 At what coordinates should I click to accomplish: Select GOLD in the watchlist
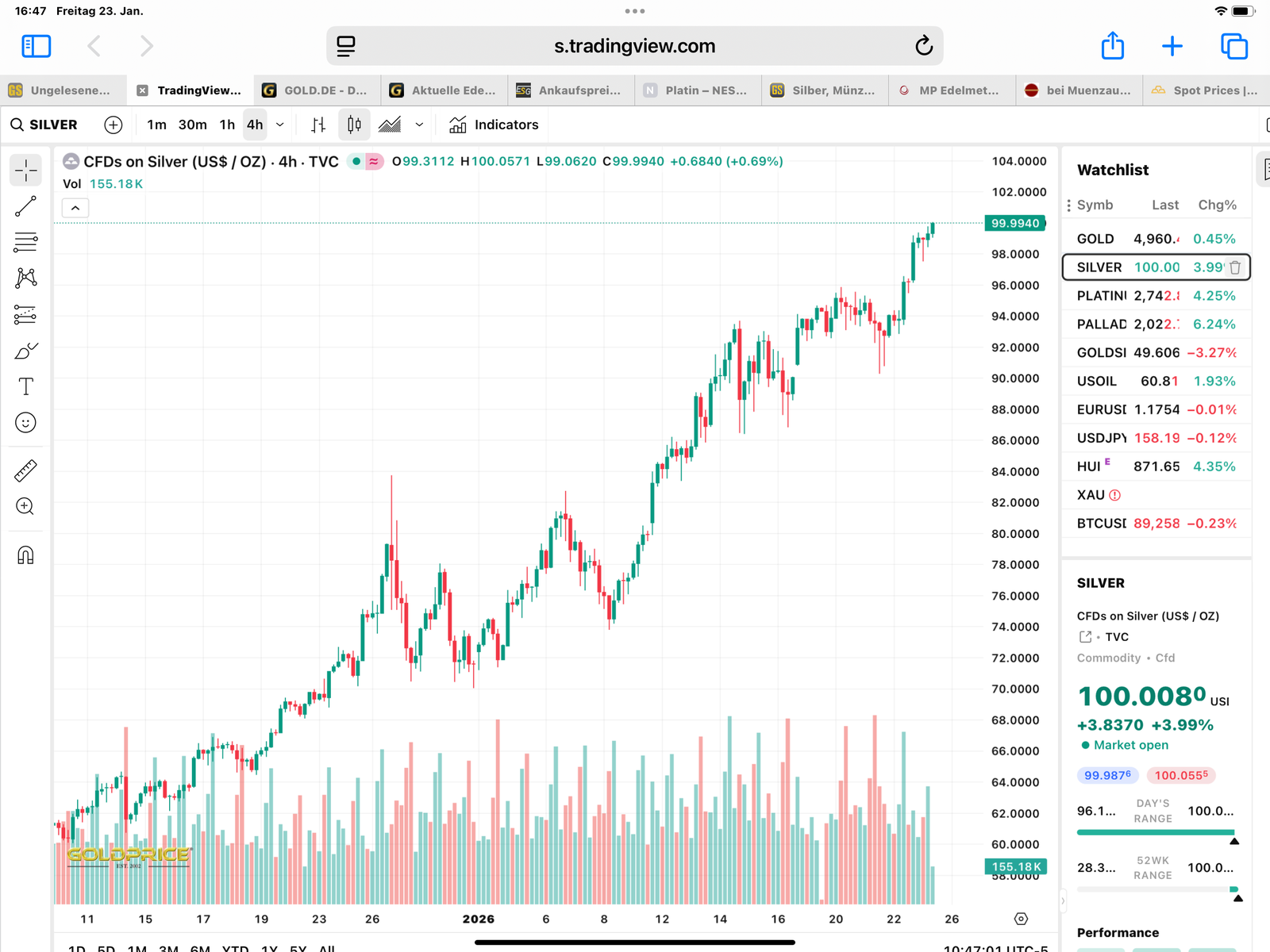coord(1156,239)
